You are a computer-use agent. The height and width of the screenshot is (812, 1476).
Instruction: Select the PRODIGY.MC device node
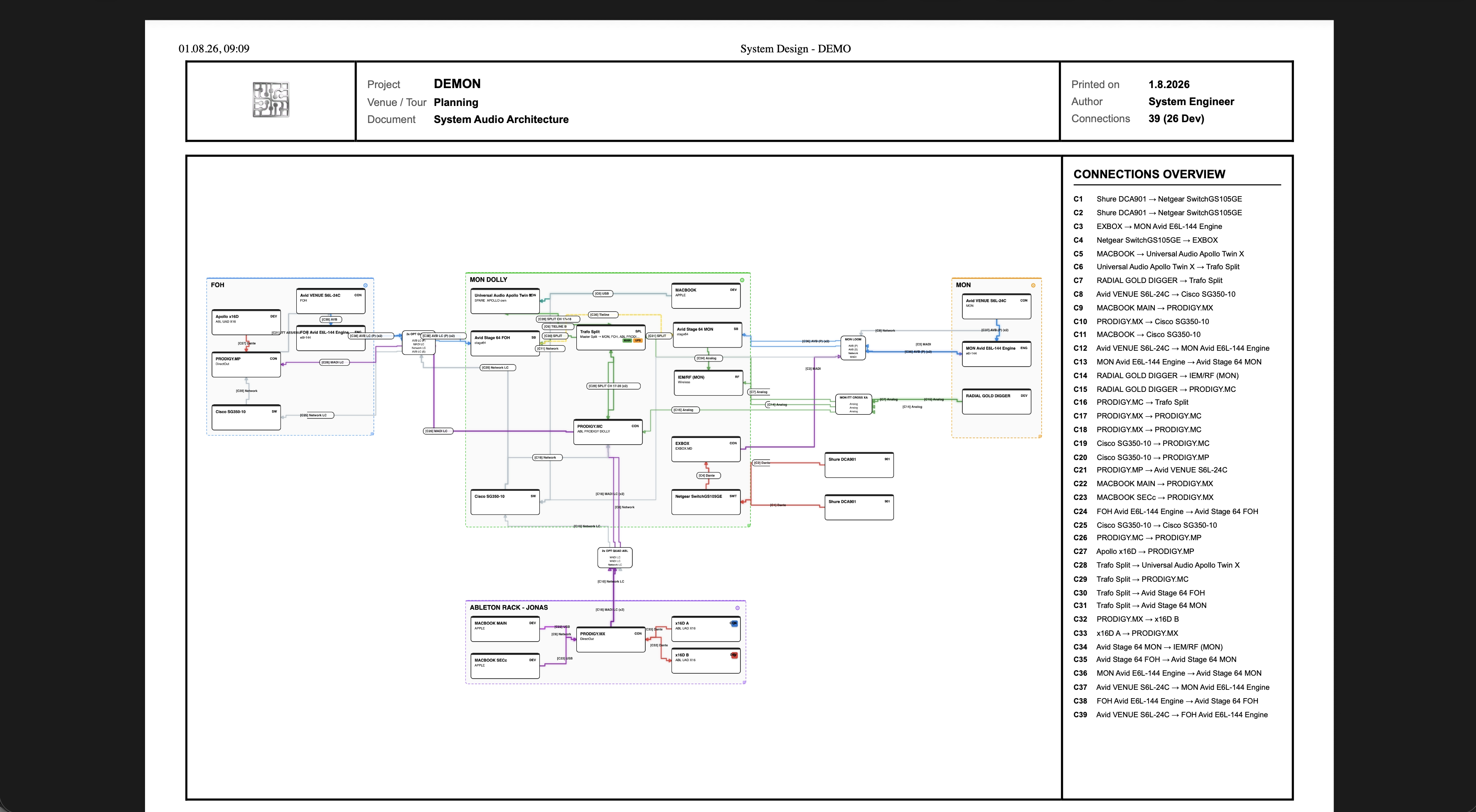click(x=608, y=432)
